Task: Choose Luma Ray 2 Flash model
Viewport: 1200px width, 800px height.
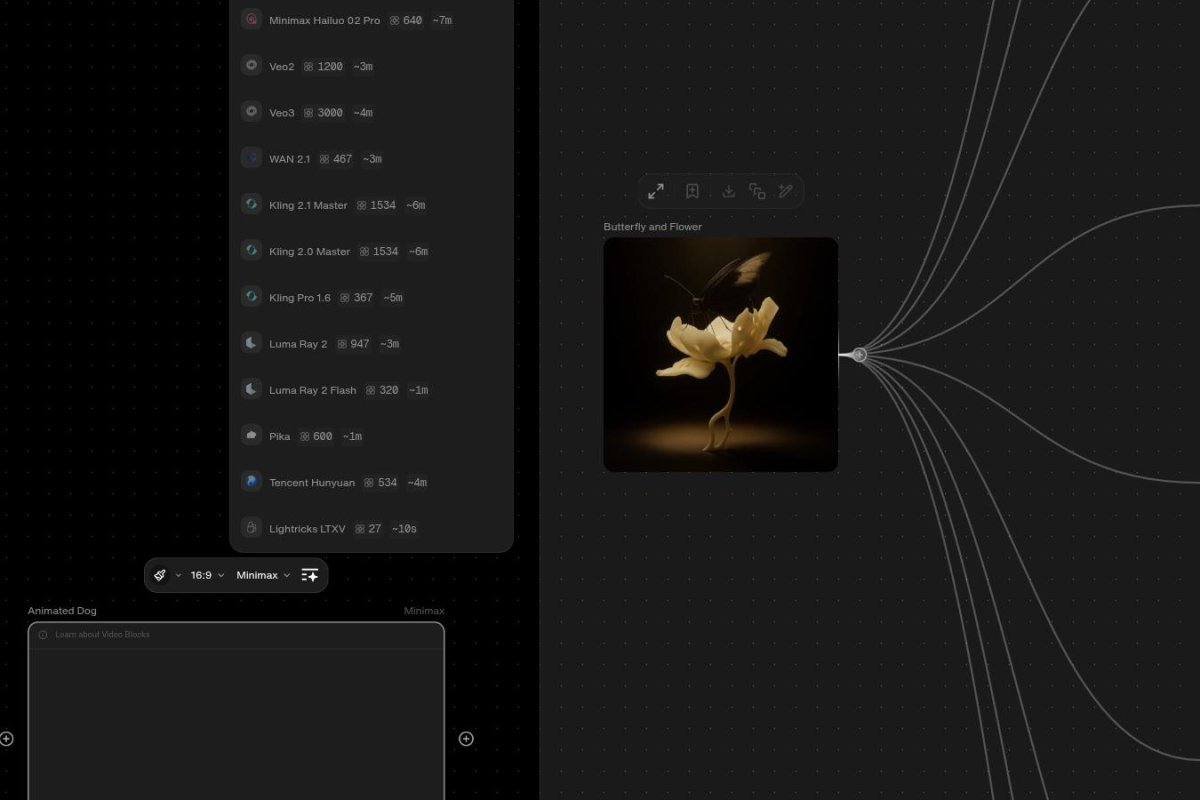Action: 310,390
